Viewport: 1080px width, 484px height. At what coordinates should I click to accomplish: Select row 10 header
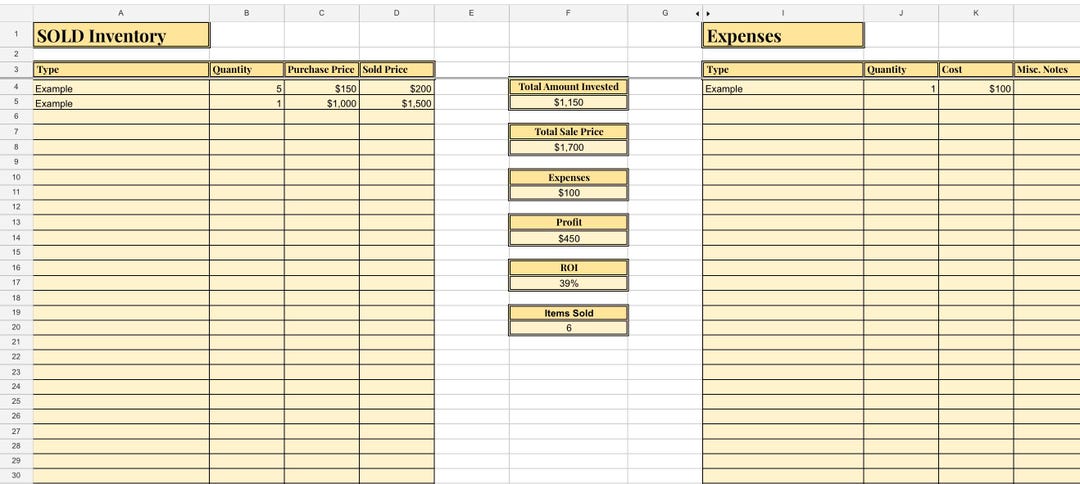click(x=16, y=177)
